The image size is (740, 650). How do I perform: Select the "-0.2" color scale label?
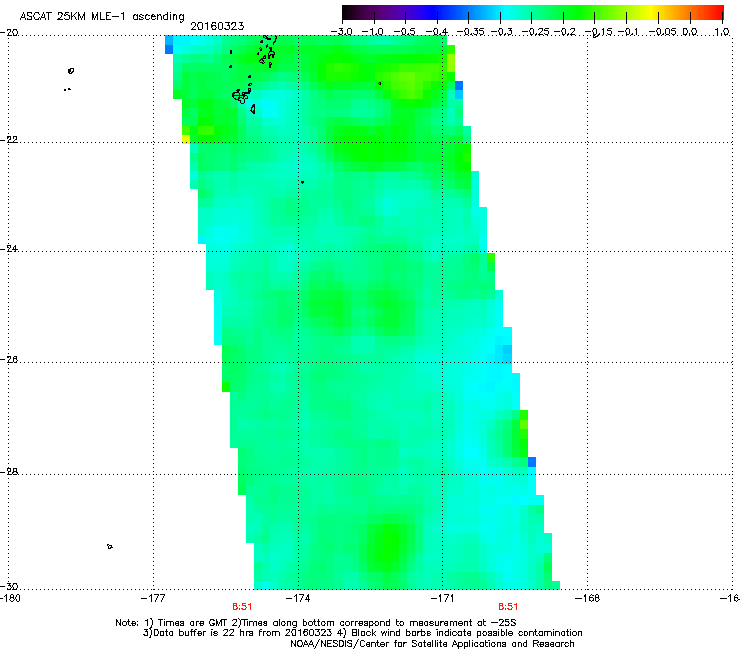565,32
